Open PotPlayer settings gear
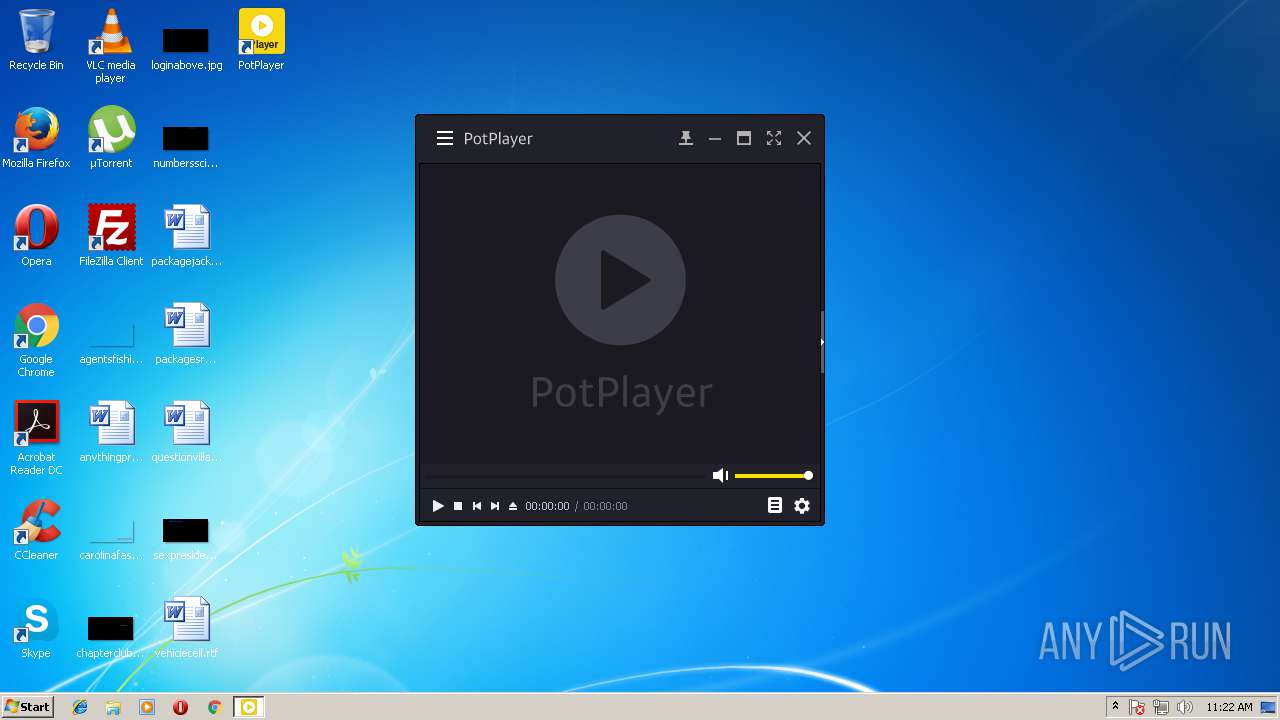This screenshot has width=1280, height=720. pos(802,506)
